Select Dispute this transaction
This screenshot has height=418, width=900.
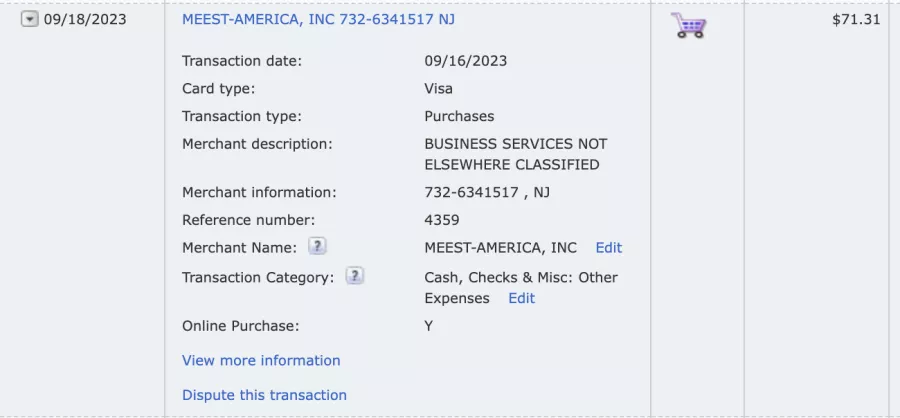[x=264, y=395]
